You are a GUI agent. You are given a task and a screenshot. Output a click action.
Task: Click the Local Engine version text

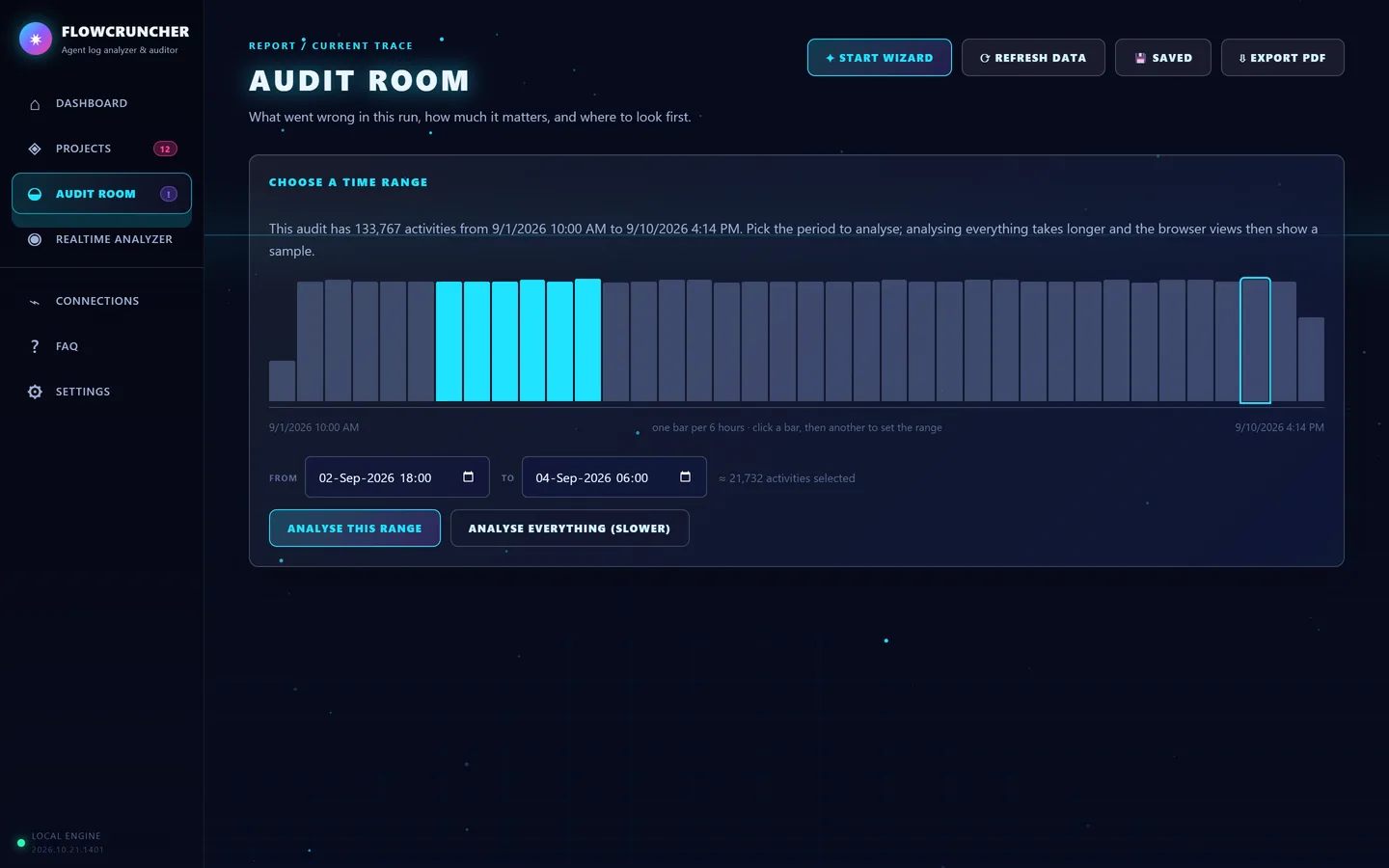pyautogui.click(x=68, y=850)
